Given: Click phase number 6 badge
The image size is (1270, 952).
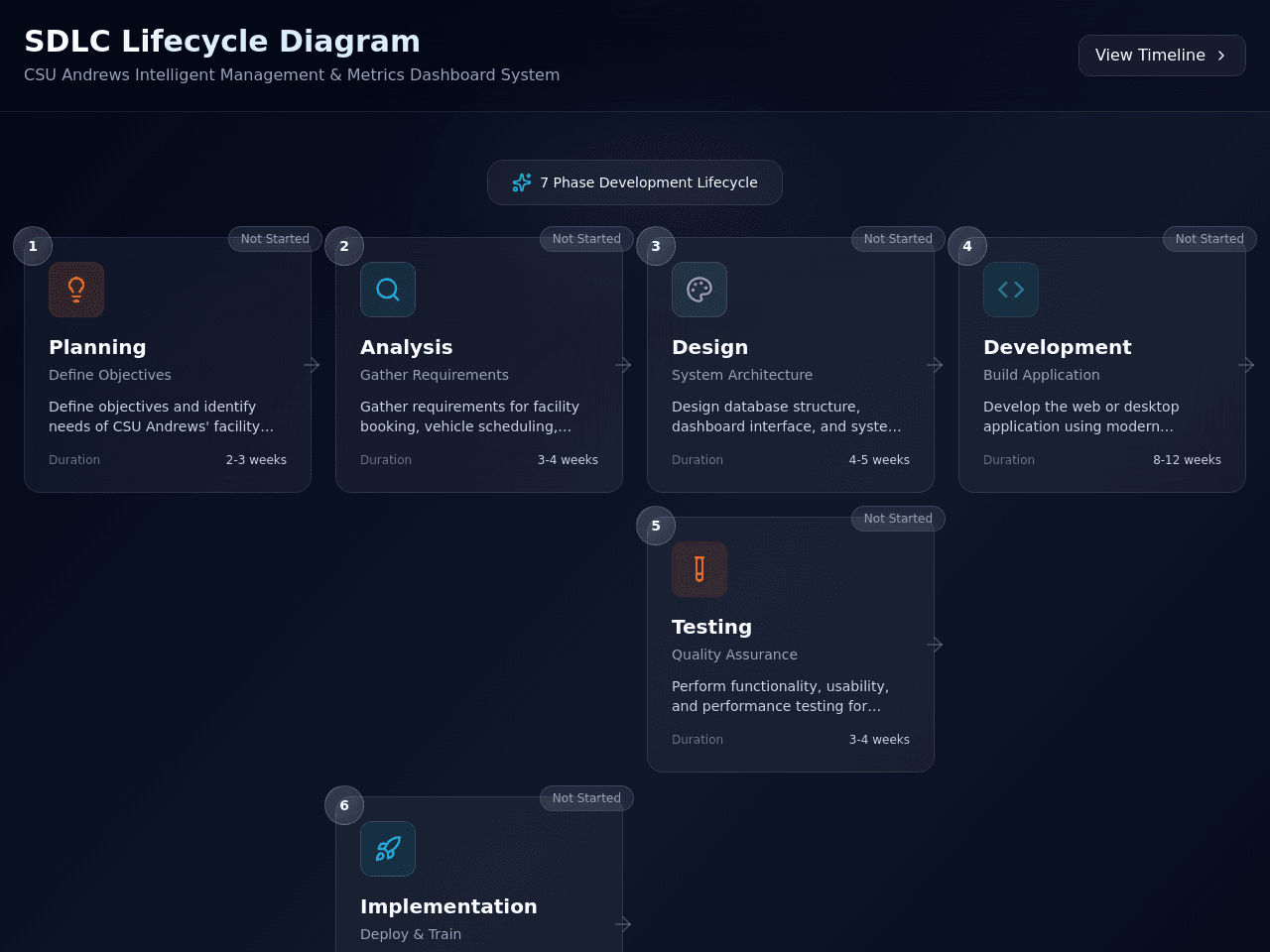Looking at the screenshot, I should (344, 805).
